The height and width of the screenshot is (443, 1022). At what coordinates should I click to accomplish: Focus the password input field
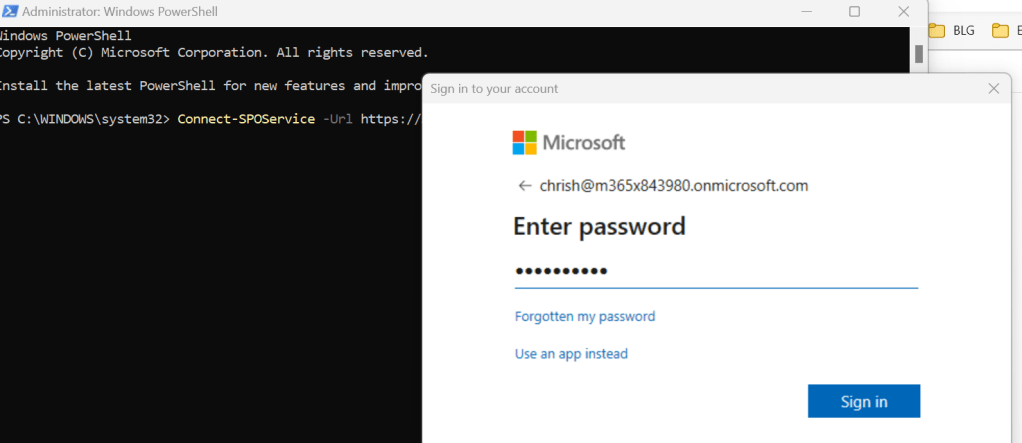point(715,271)
